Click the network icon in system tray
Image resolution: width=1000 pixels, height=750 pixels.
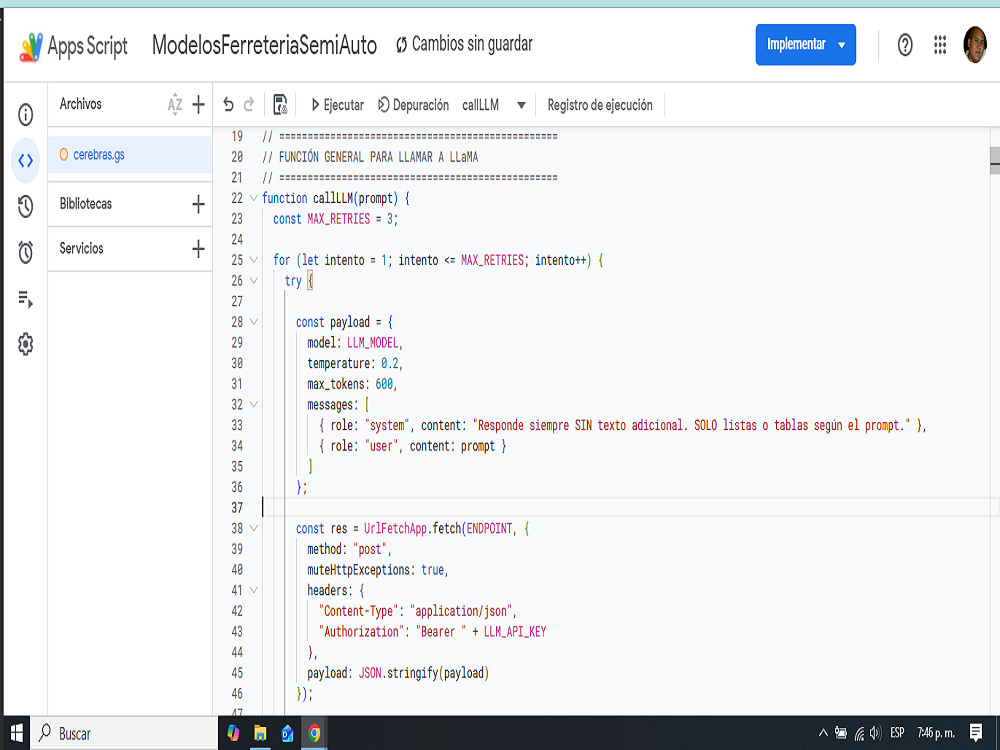(860, 733)
